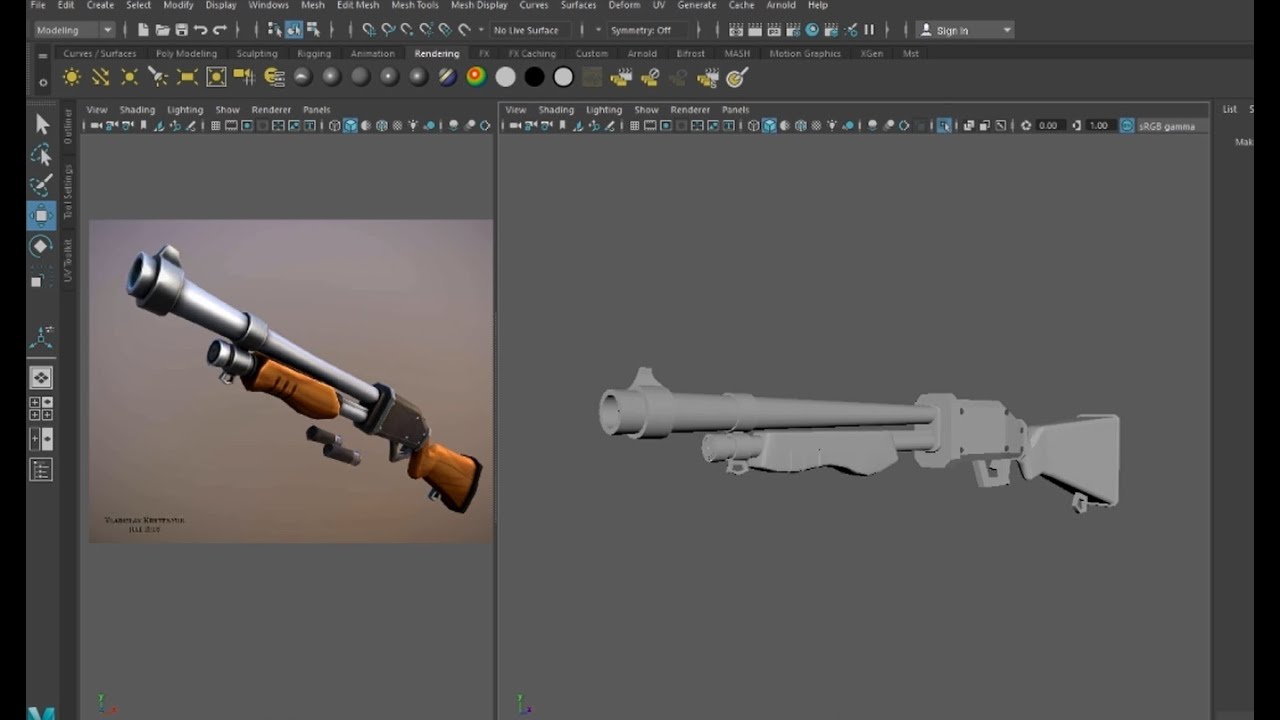Click the ambient light sun shelf icon
The image size is (1280, 720).
[72, 77]
